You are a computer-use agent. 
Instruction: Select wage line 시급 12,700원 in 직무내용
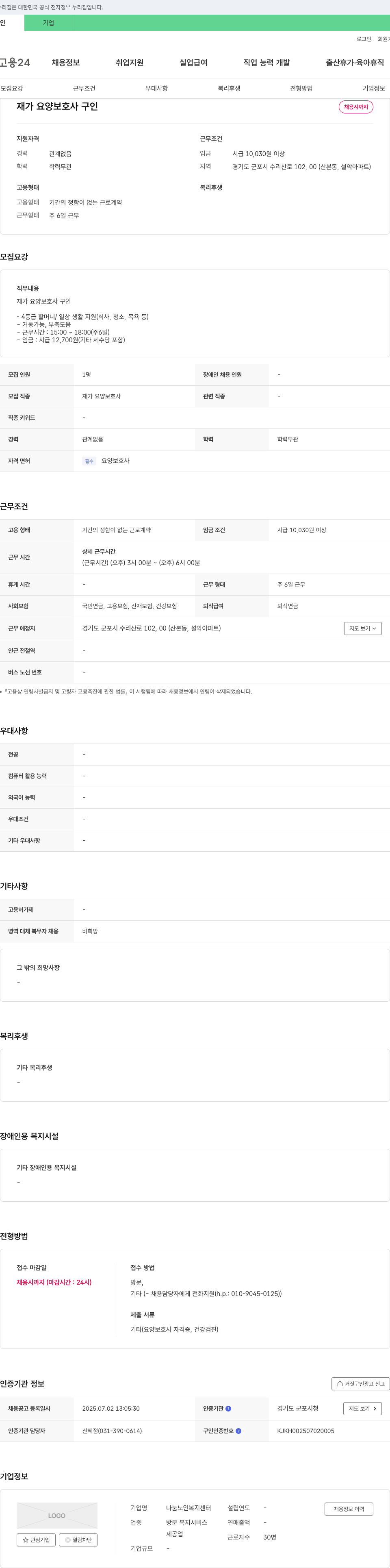pyautogui.click(x=71, y=340)
